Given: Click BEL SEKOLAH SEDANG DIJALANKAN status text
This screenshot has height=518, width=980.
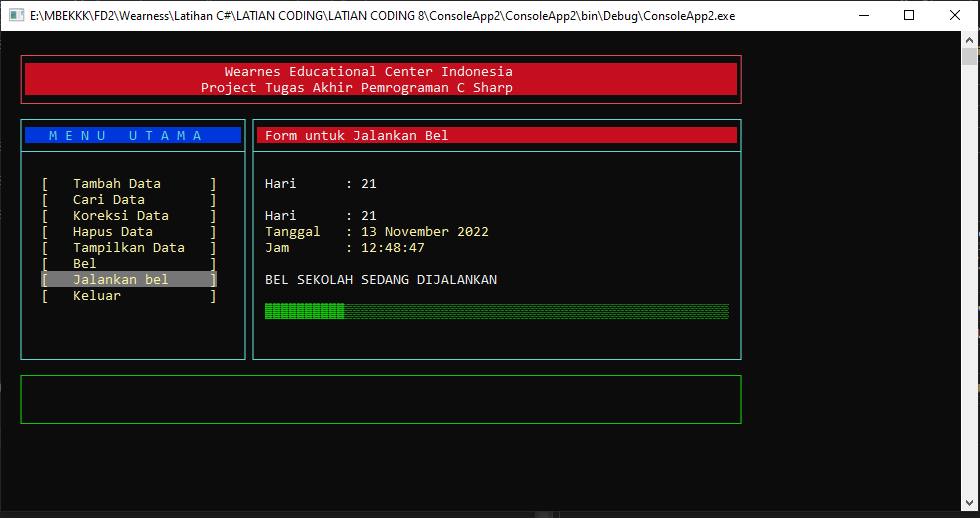Looking at the screenshot, I should [381, 280].
